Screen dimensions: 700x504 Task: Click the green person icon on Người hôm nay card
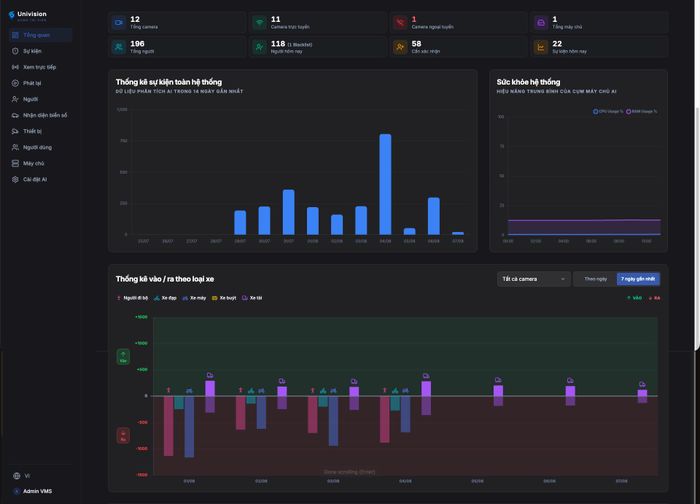coord(259,47)
